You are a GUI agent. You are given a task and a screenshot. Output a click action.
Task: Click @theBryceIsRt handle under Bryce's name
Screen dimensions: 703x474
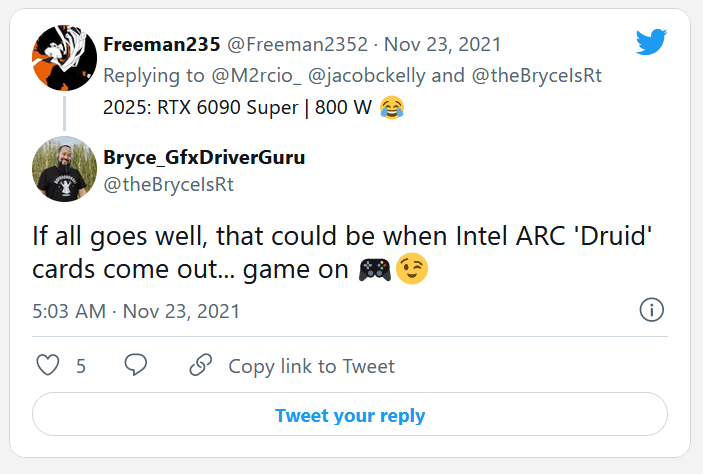[169, 185]
